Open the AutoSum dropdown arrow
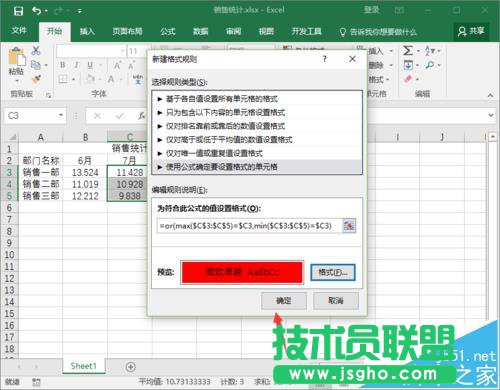The image size is (500, 390). tap(418, 51)
